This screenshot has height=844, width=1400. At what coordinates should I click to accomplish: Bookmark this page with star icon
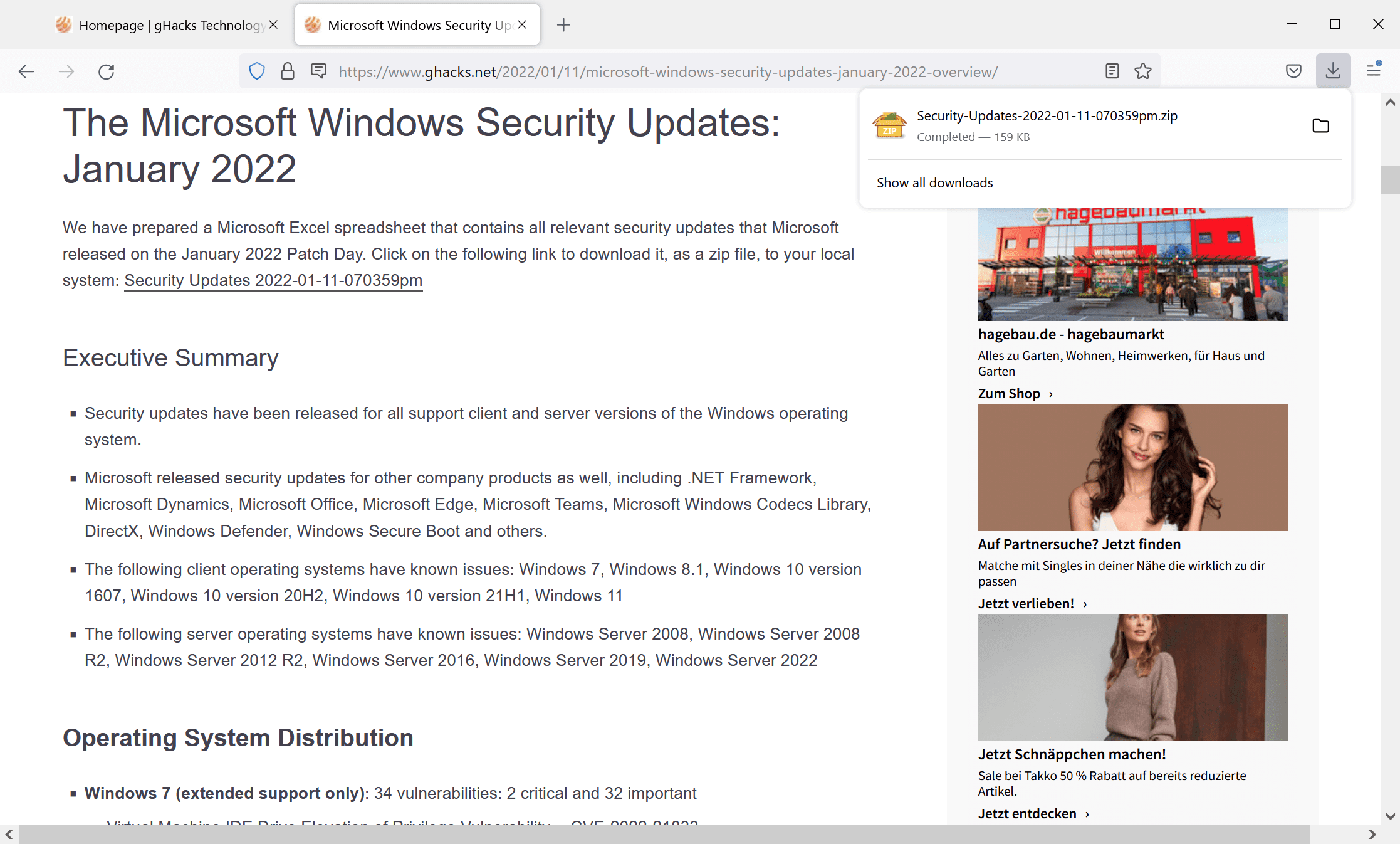[1143, 71]
